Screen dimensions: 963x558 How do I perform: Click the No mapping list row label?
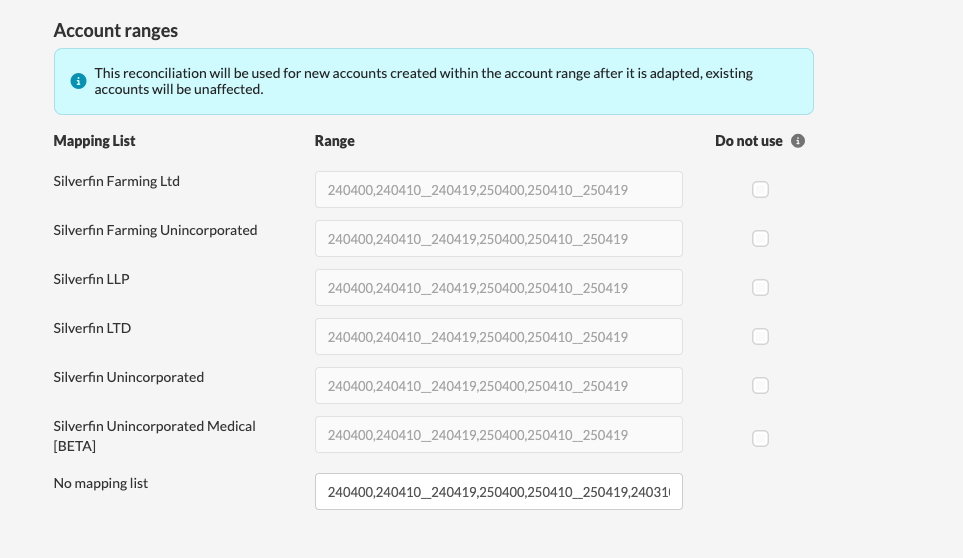tap(100, 483)
